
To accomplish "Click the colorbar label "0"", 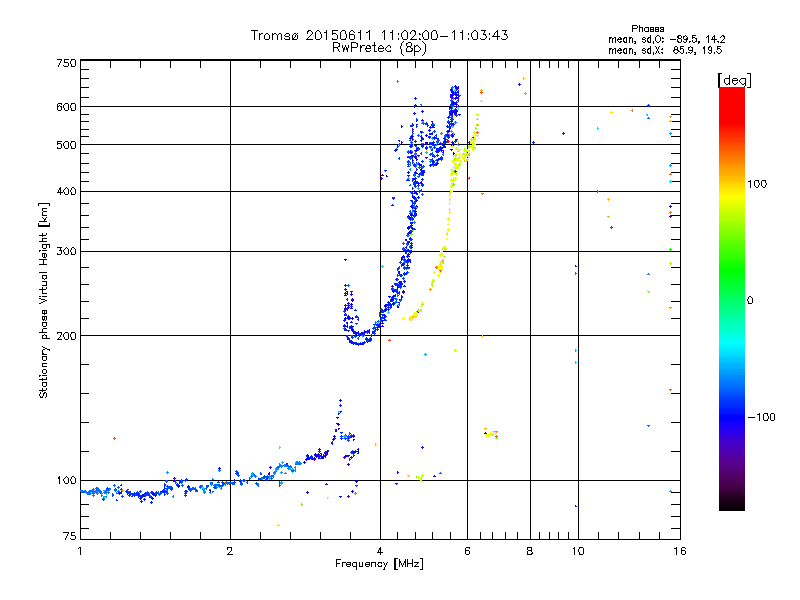I will [749, 301].
